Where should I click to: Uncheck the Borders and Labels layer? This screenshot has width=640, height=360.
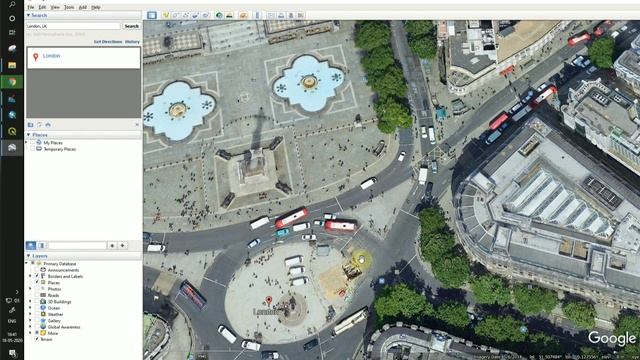pyautogui.click(x=37, y=276)
